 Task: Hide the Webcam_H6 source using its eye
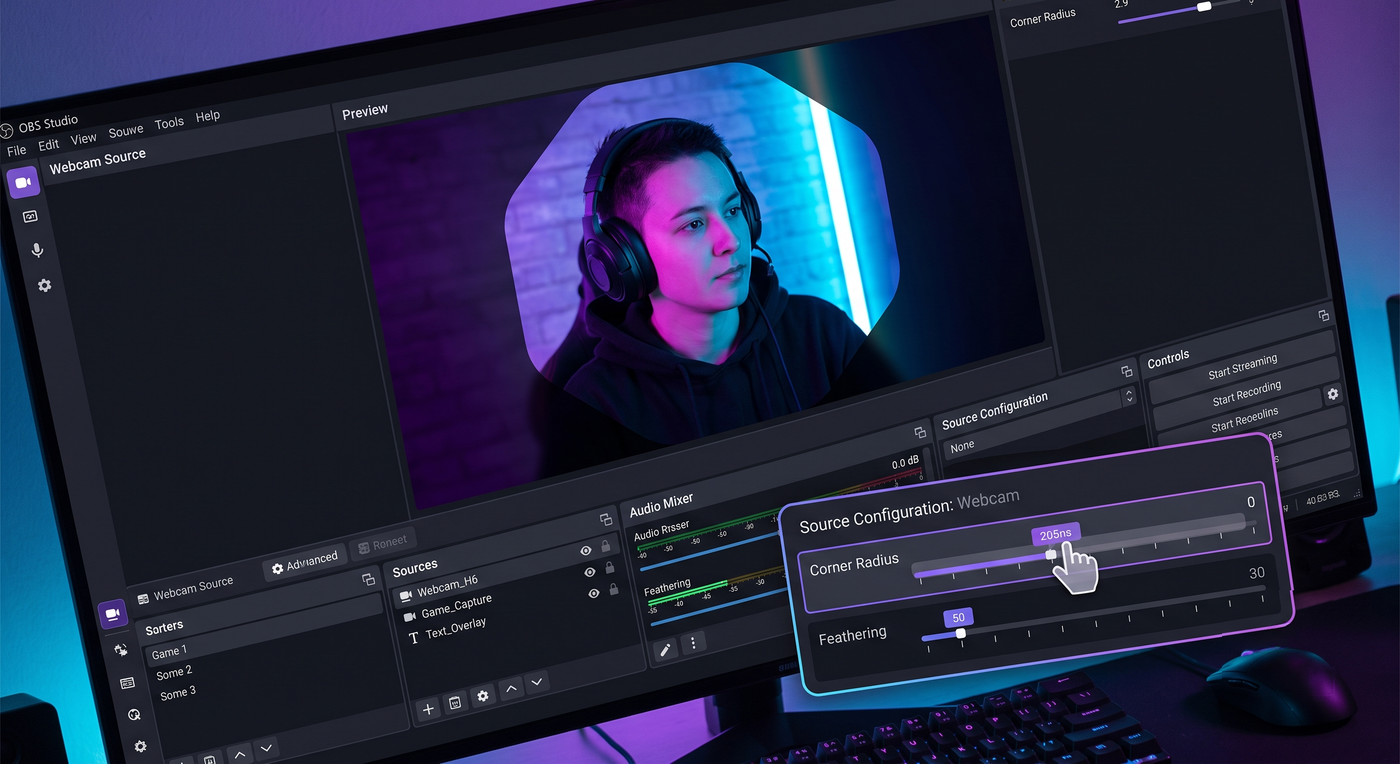point(586,550)
